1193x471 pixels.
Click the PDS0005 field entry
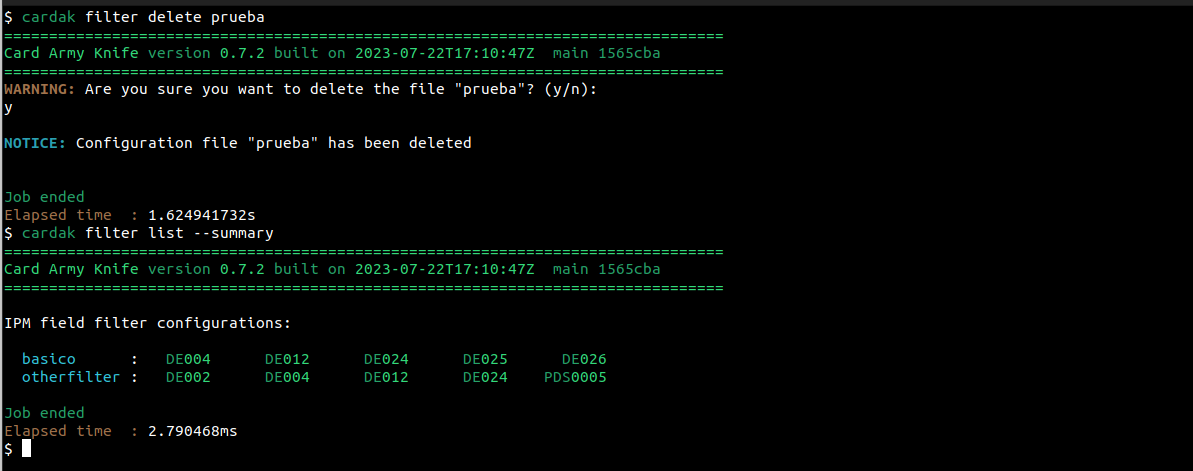575,377
